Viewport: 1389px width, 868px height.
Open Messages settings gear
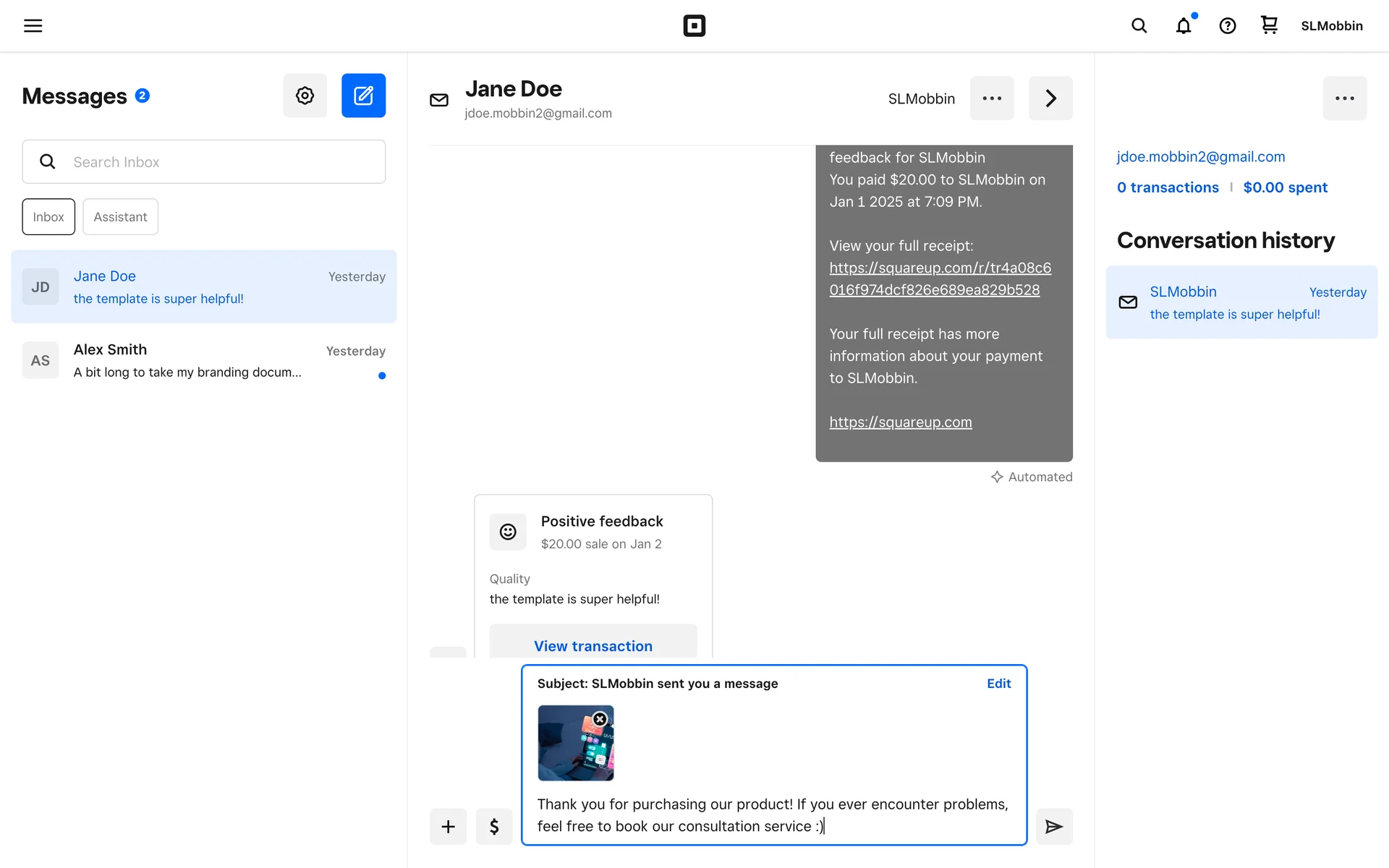(305, 95)
